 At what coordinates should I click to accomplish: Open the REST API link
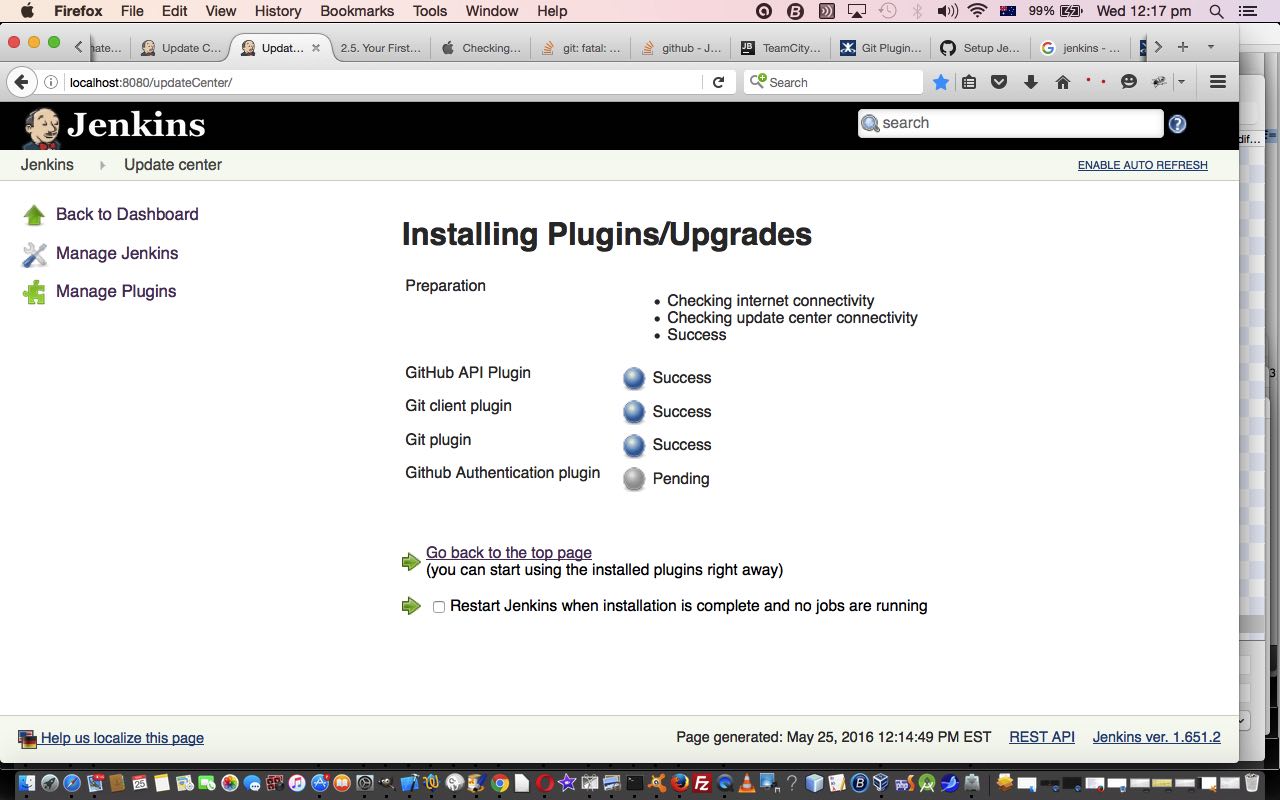tap(1042, 738)
